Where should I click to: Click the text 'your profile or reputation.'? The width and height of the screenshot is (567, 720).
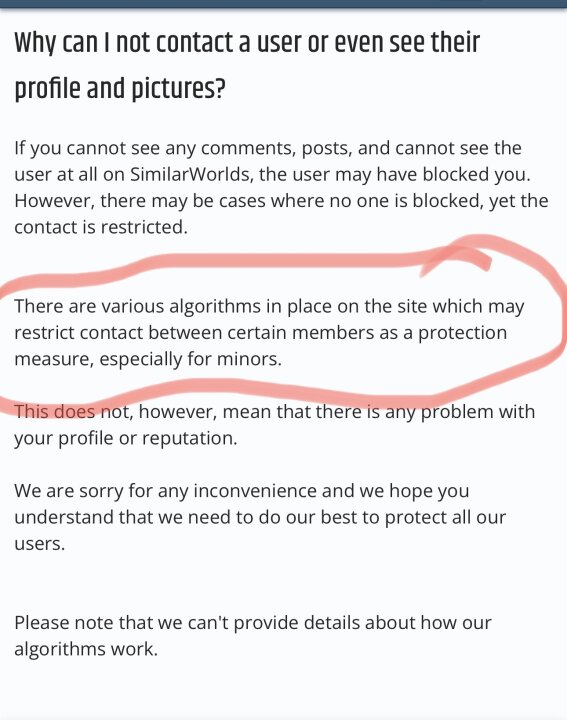pos(126,438)
